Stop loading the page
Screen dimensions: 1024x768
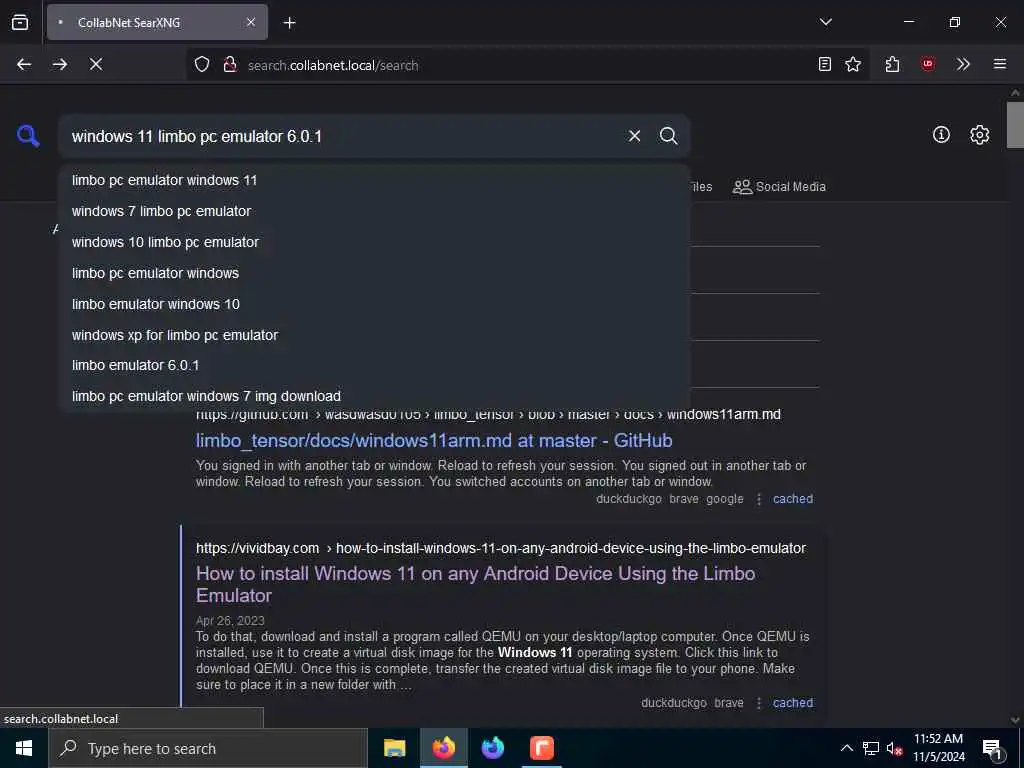96,64
